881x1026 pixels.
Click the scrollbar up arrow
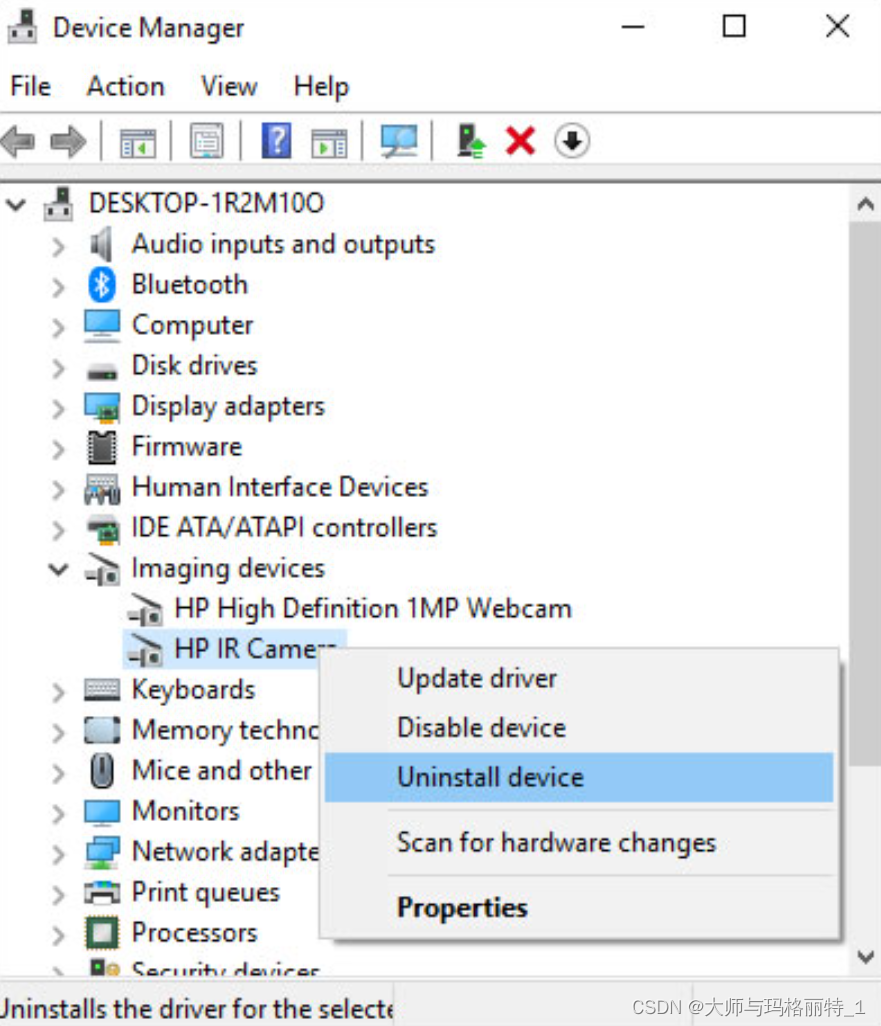click(x=865, y=205)
